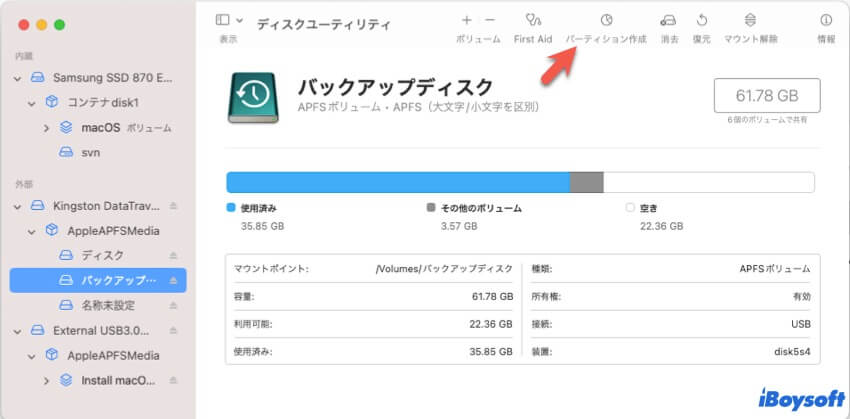Expand the macOS volume group
The width and height of the screenshot is (850, 419).
[x=47, y=128]
